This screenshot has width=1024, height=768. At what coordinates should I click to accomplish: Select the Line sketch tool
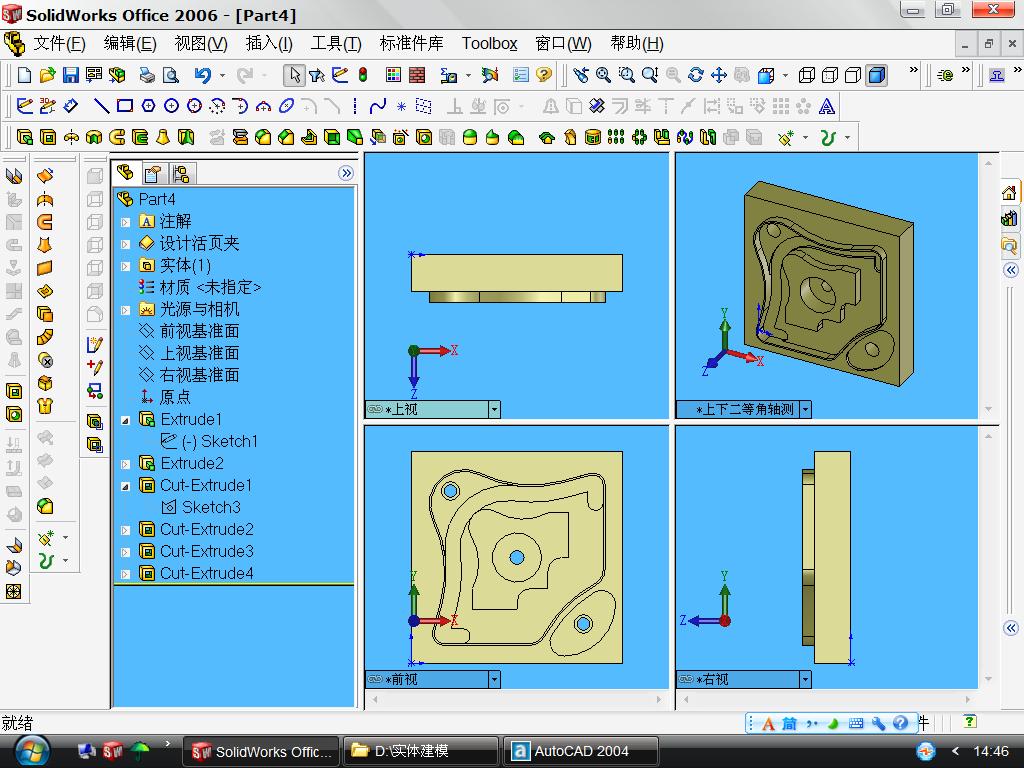[x=101, y=106]
